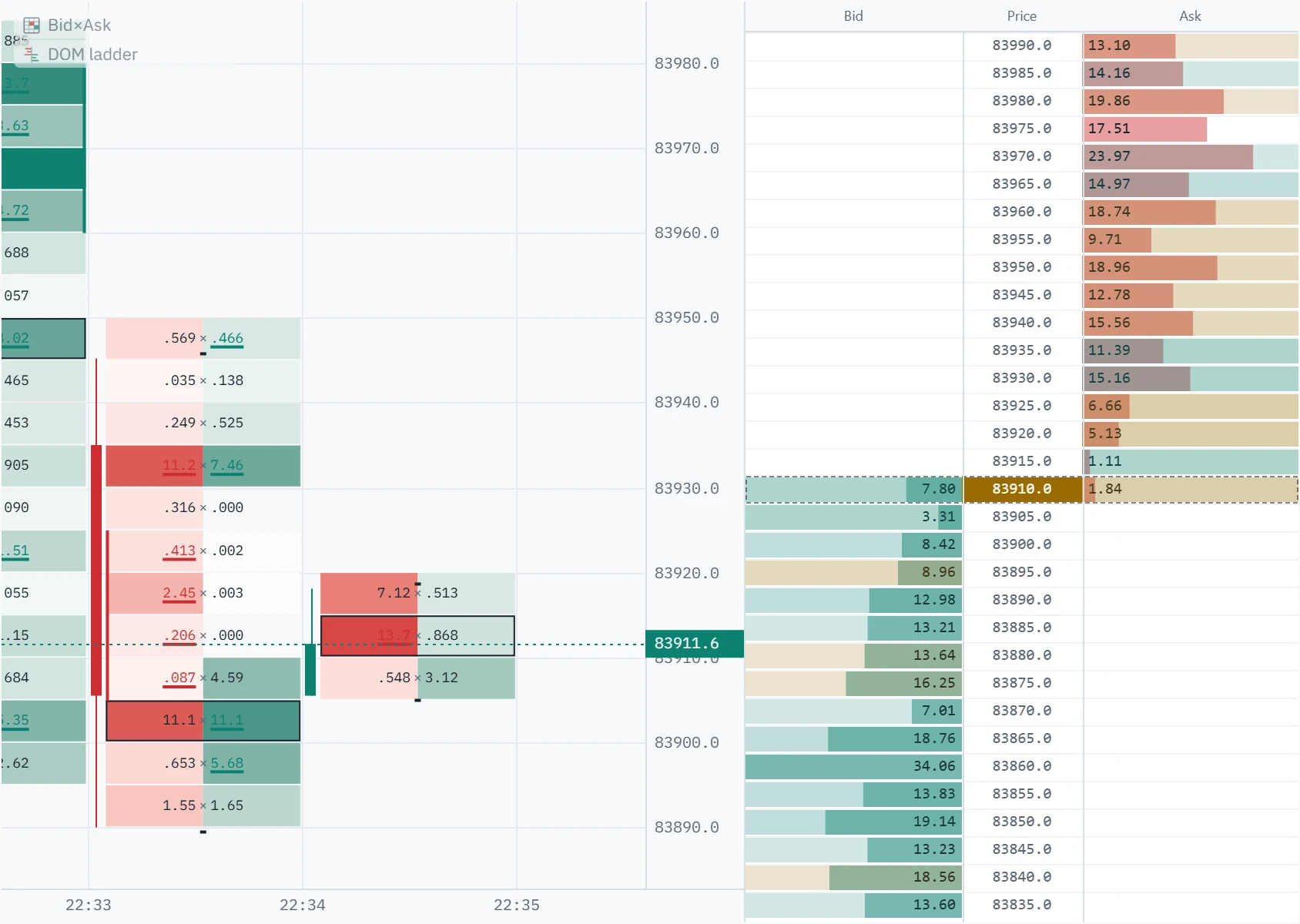Screen dimensions: 1300x924
Task: Click the Bid column header
Action: click(853, 16)
